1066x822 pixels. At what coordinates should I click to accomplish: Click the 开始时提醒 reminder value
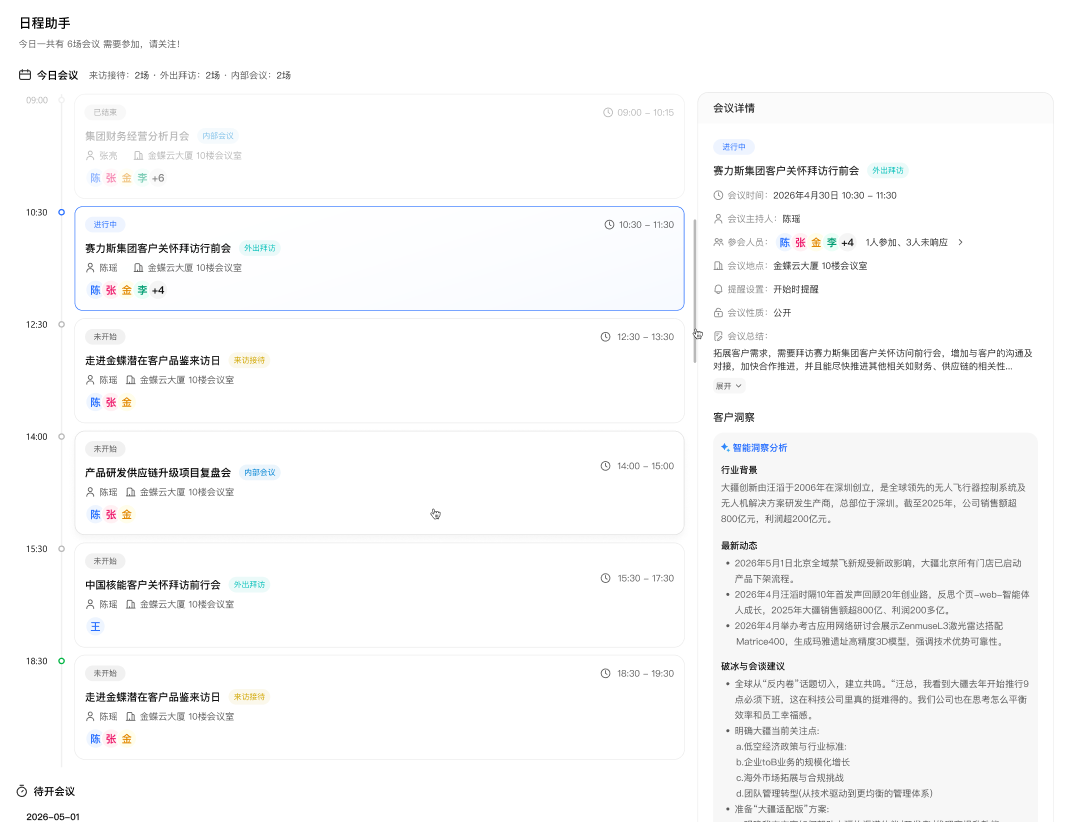795,289
